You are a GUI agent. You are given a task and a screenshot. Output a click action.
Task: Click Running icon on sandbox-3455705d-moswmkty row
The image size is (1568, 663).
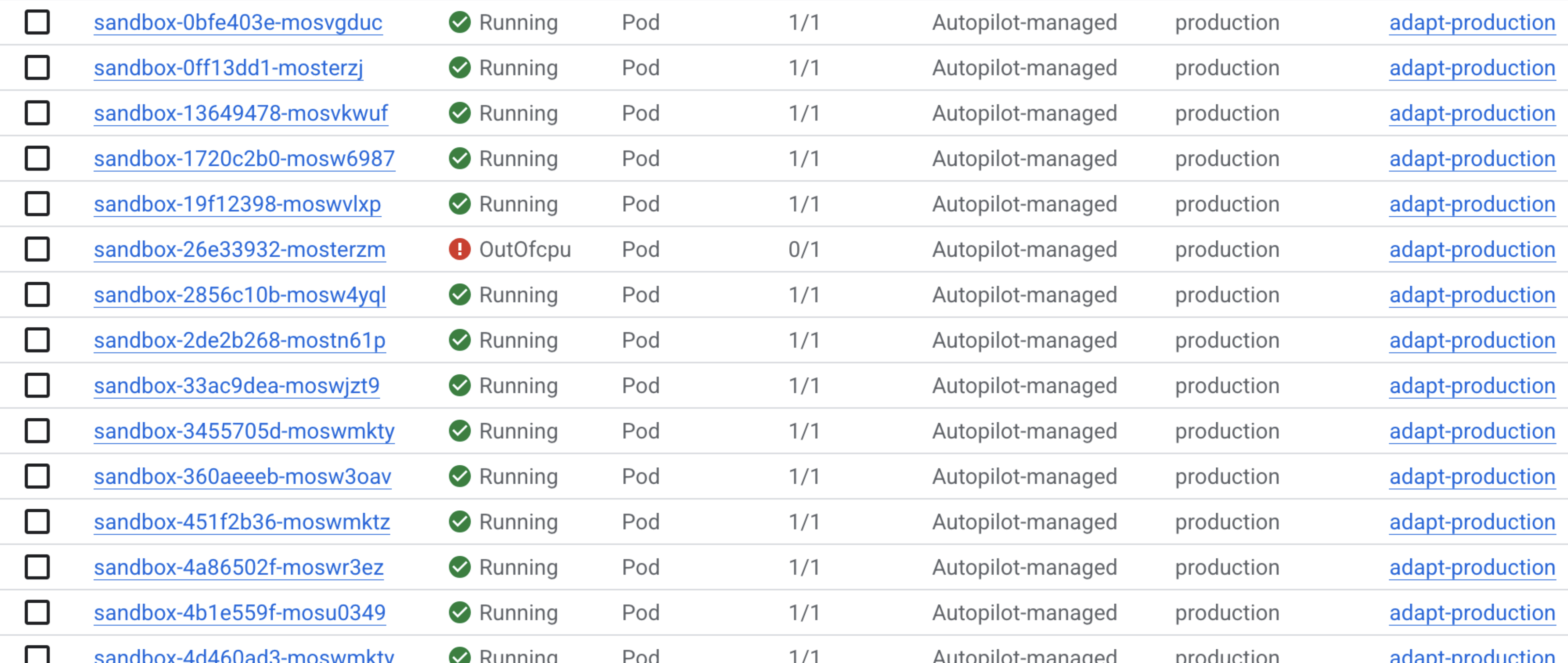(x=459, y=431)
